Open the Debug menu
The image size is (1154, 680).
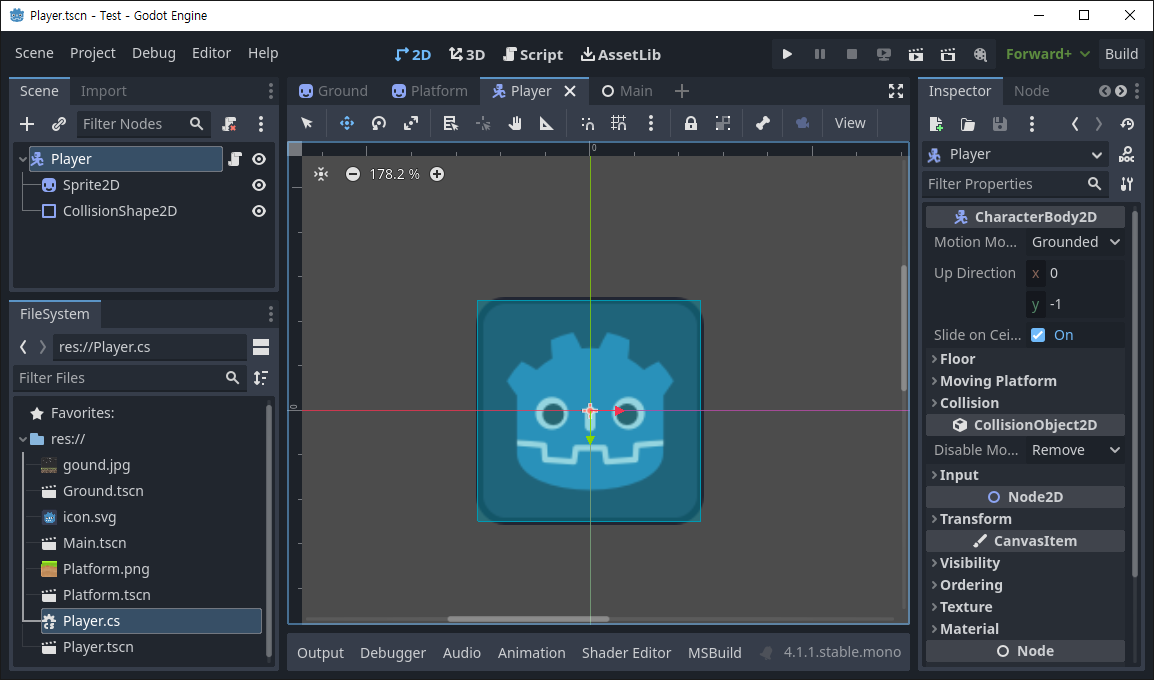coord(154,53)
